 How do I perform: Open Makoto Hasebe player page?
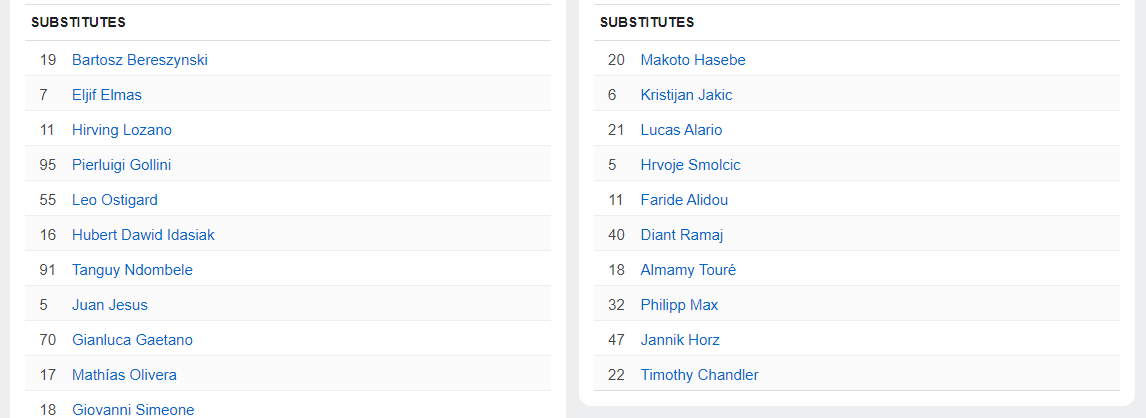(693, 60)
